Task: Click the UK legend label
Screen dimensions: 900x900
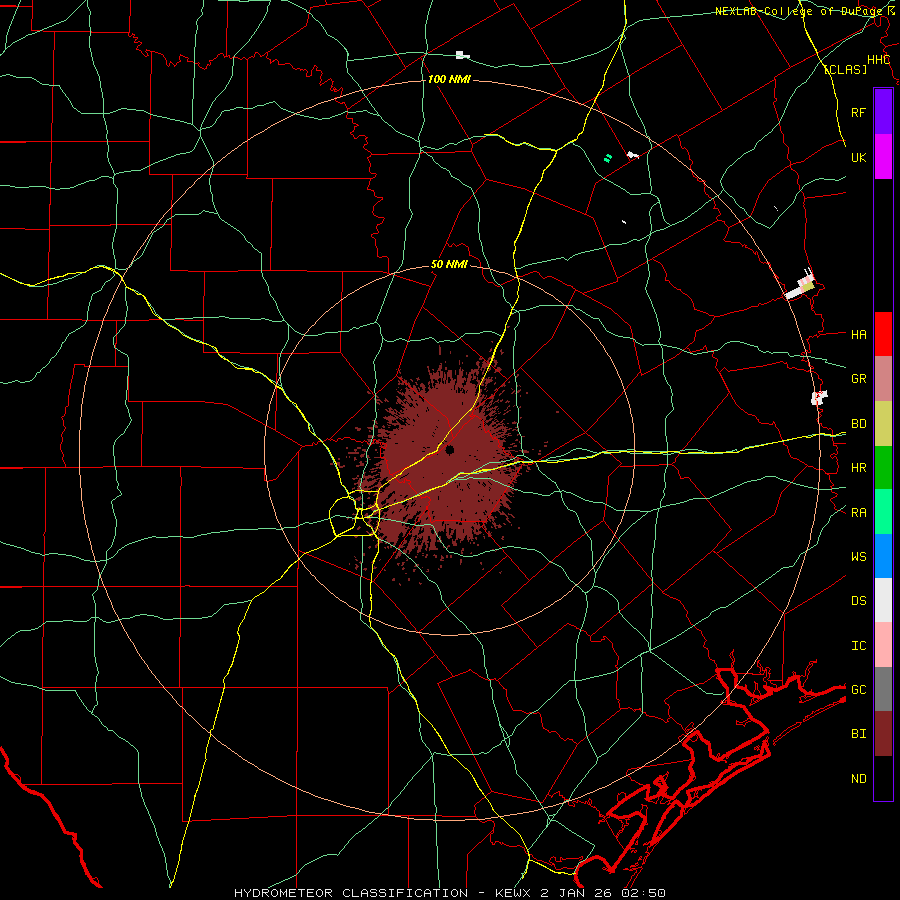Action: click(859, 157)
